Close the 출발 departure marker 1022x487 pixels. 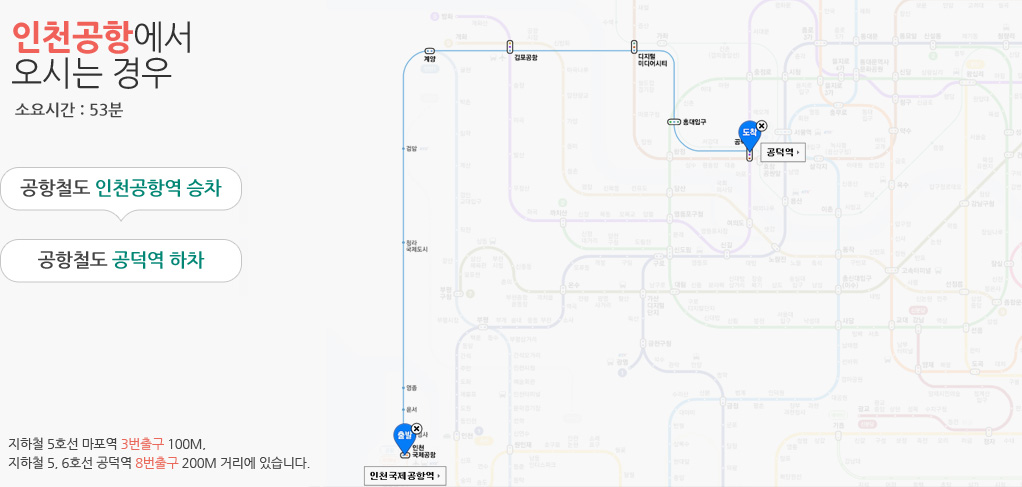(x=417, y=429)
